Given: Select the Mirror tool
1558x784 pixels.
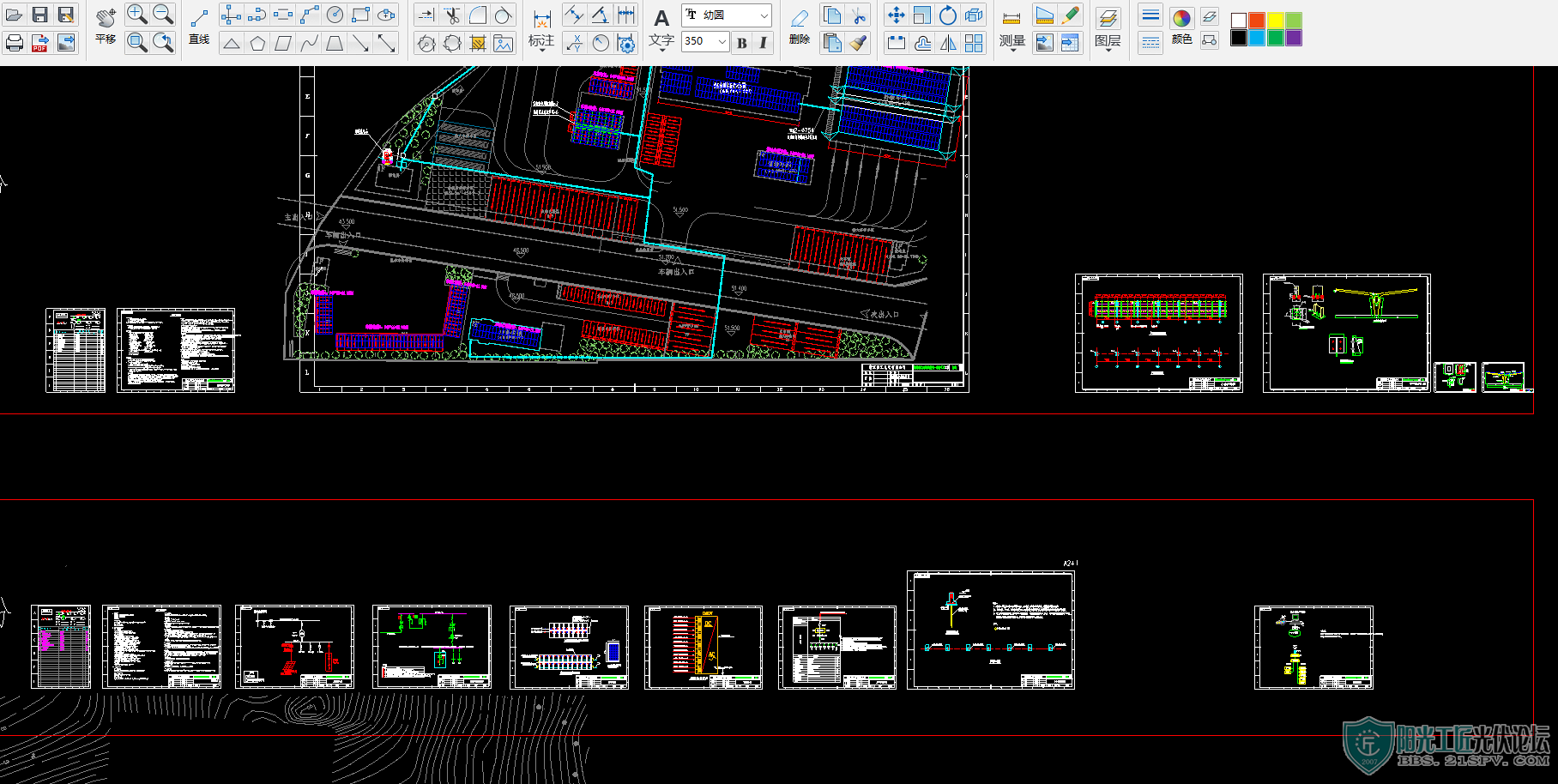Looking at the screenshot, I should click(948, 43).
